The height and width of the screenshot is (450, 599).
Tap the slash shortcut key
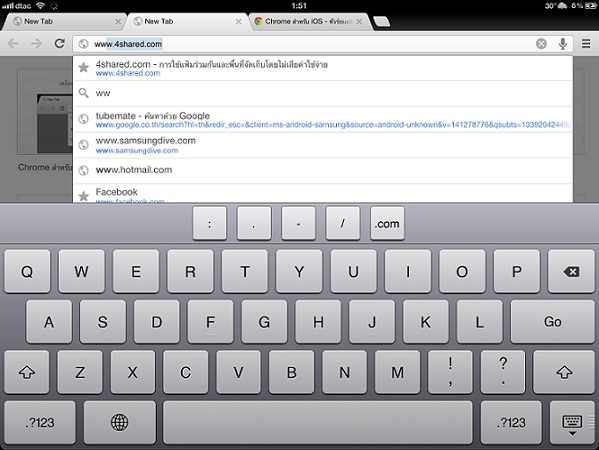tap(343, 223)
